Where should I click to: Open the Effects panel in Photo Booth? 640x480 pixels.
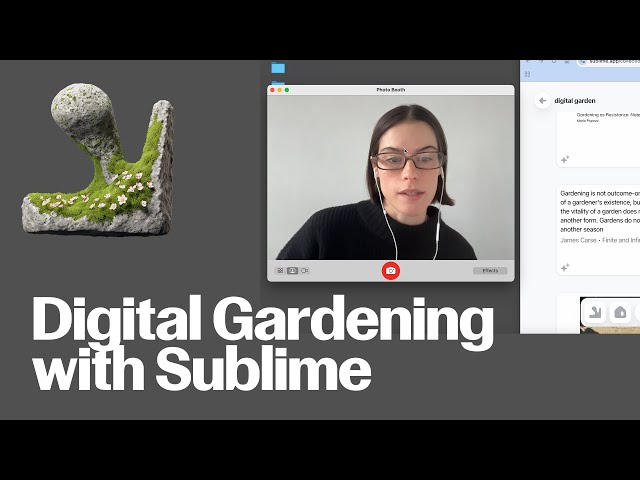pos(490,271)
